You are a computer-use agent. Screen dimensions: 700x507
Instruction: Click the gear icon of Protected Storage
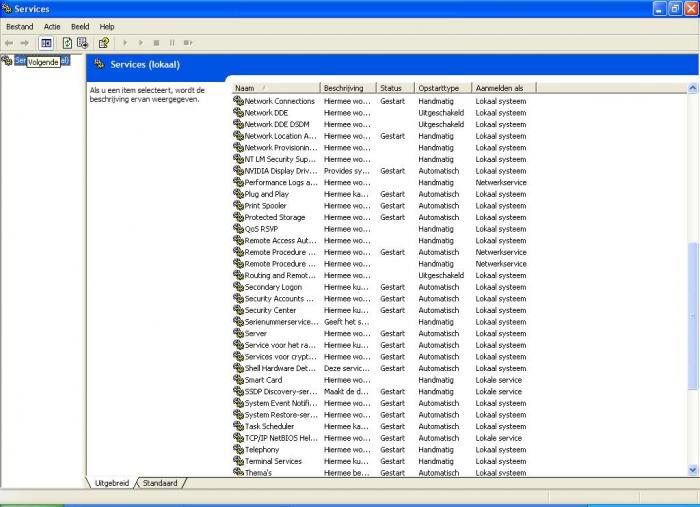tap(238, 217)
